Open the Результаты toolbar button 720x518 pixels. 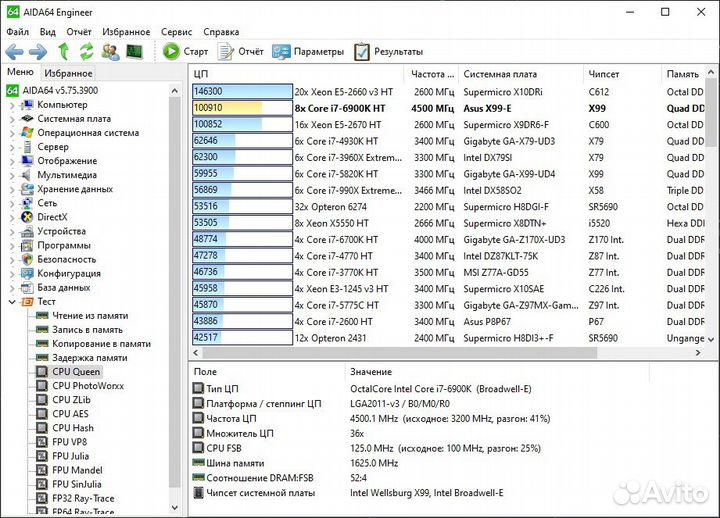click(x=388, y=51)
